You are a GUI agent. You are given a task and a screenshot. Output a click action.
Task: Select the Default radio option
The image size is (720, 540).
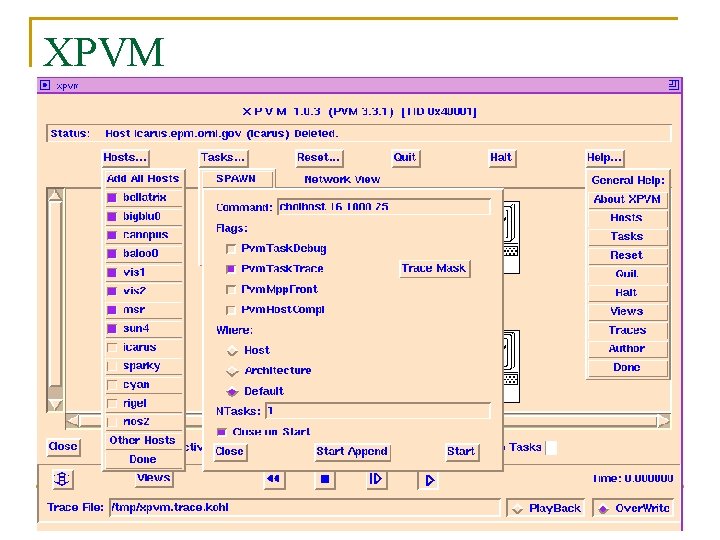coord(232,392)
